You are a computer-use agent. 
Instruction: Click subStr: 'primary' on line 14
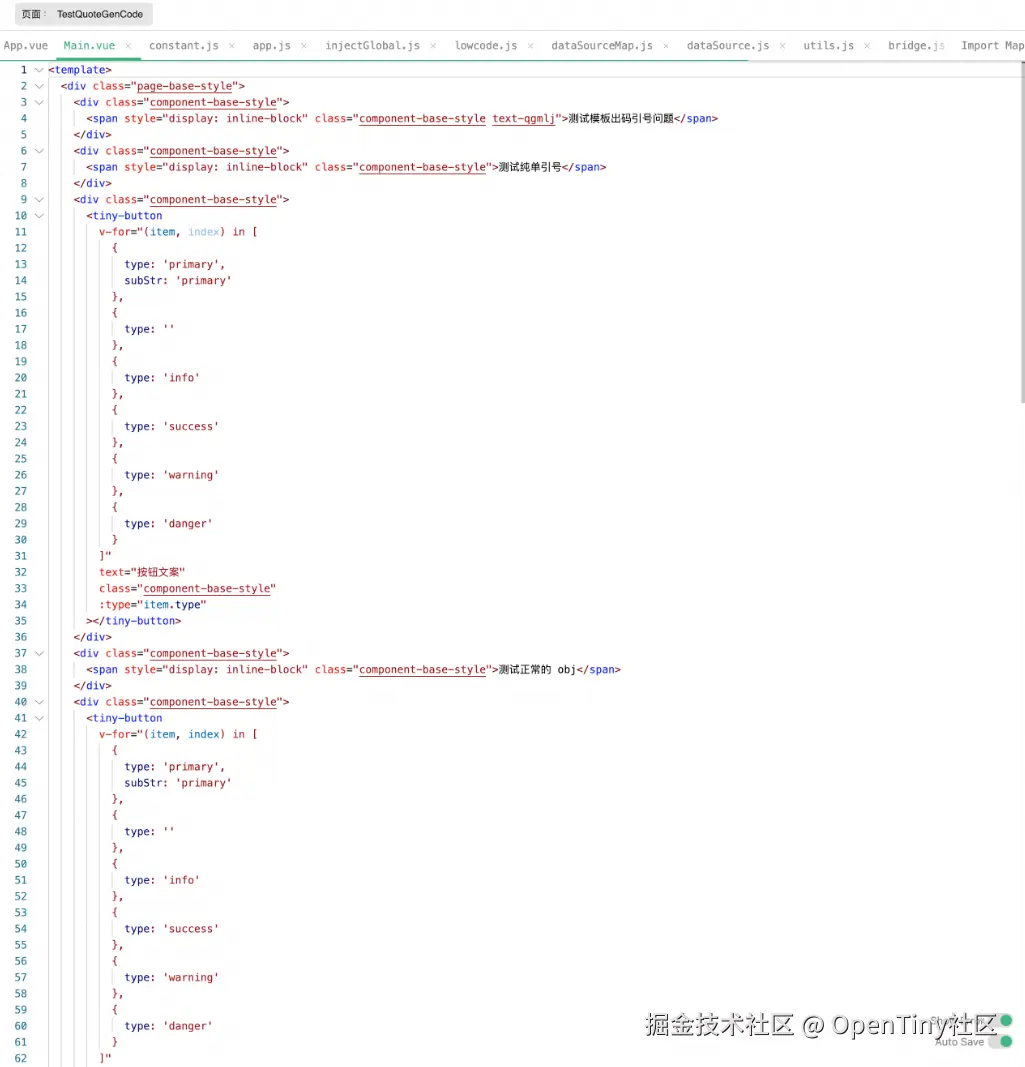[x=178, y=281]
